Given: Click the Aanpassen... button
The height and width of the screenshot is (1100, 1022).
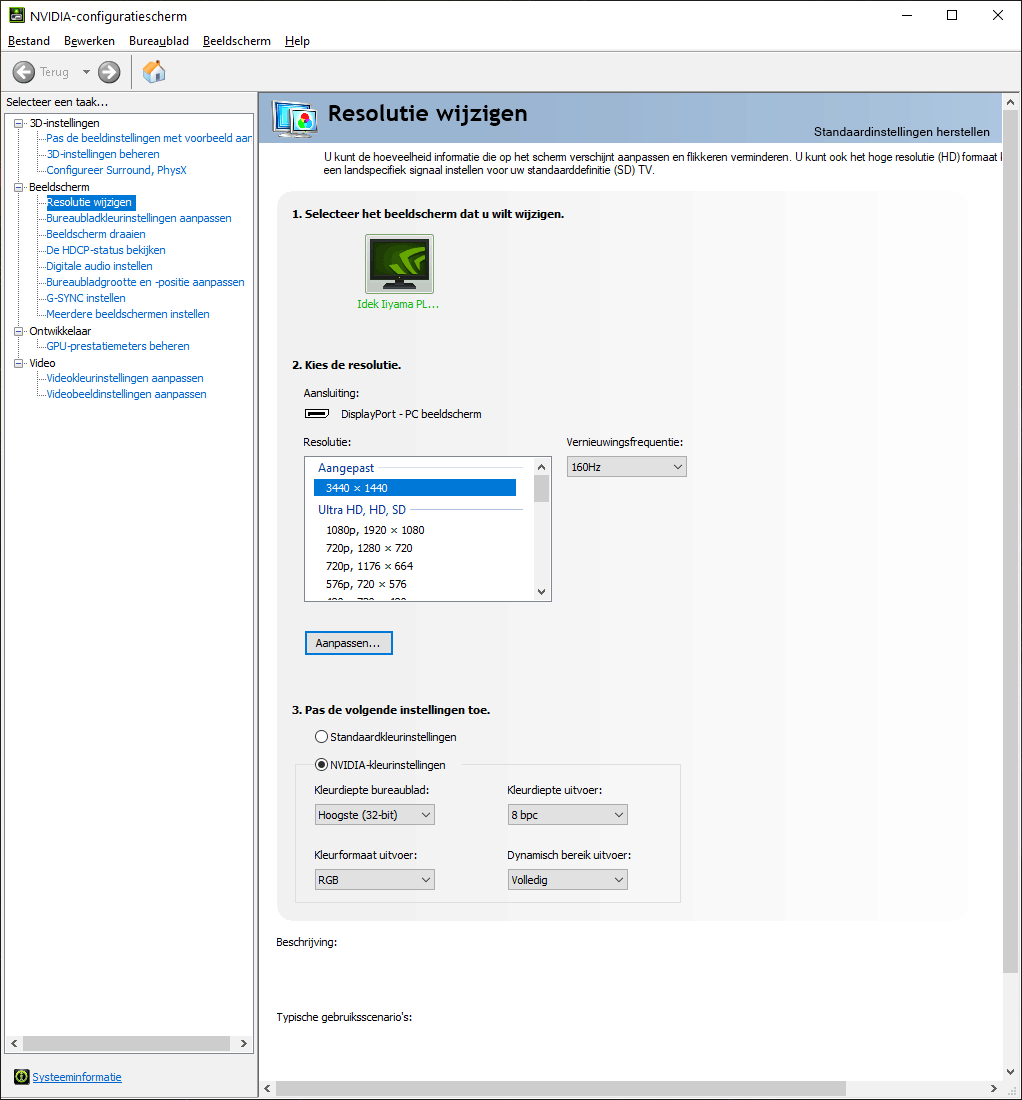Looking at the screenshot, I should click(349, 643).
